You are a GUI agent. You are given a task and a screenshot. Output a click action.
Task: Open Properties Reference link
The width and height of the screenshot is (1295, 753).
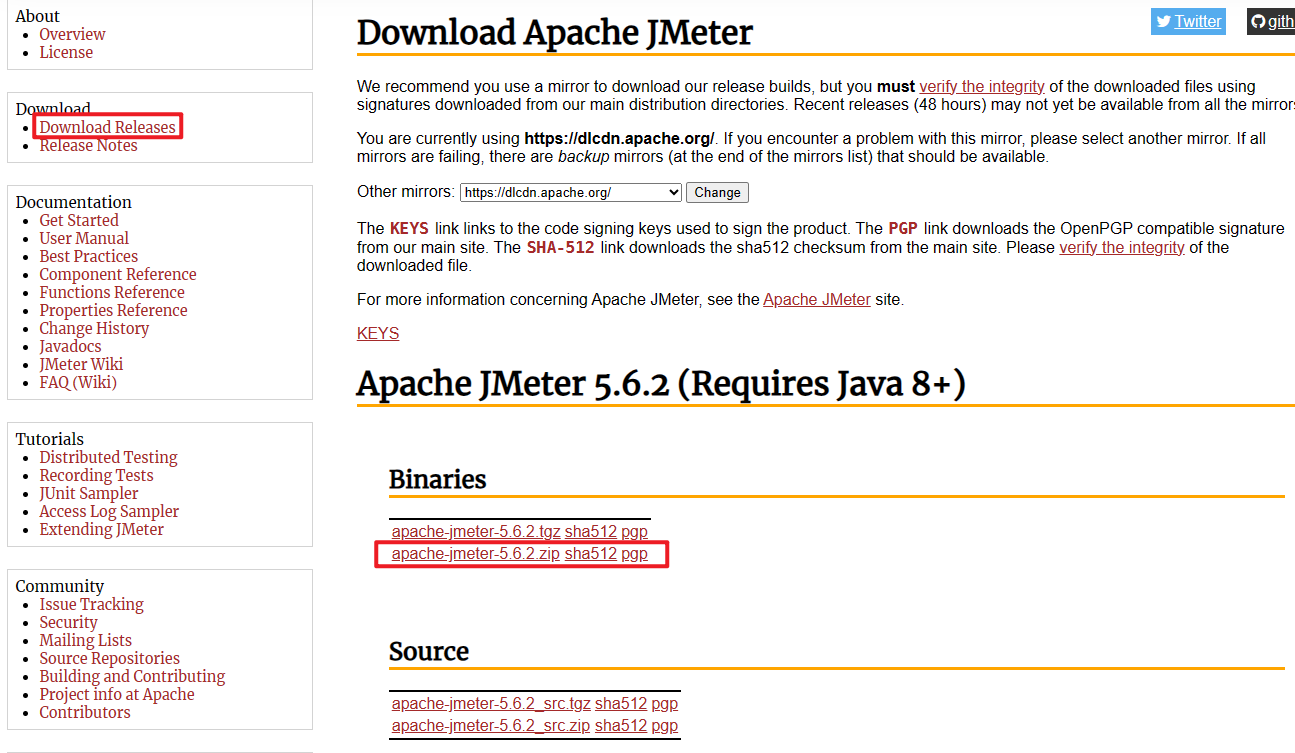point(113,310)
